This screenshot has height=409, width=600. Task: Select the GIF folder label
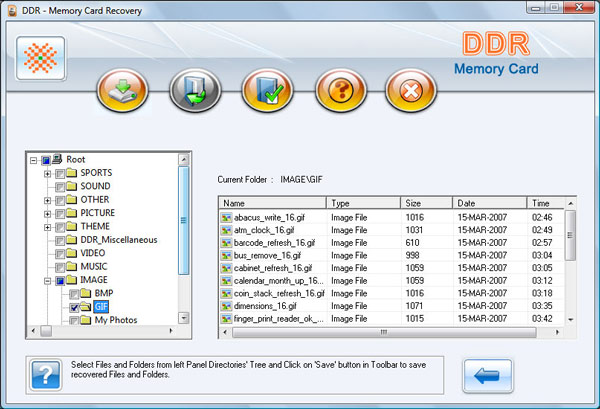coord(101,306)
